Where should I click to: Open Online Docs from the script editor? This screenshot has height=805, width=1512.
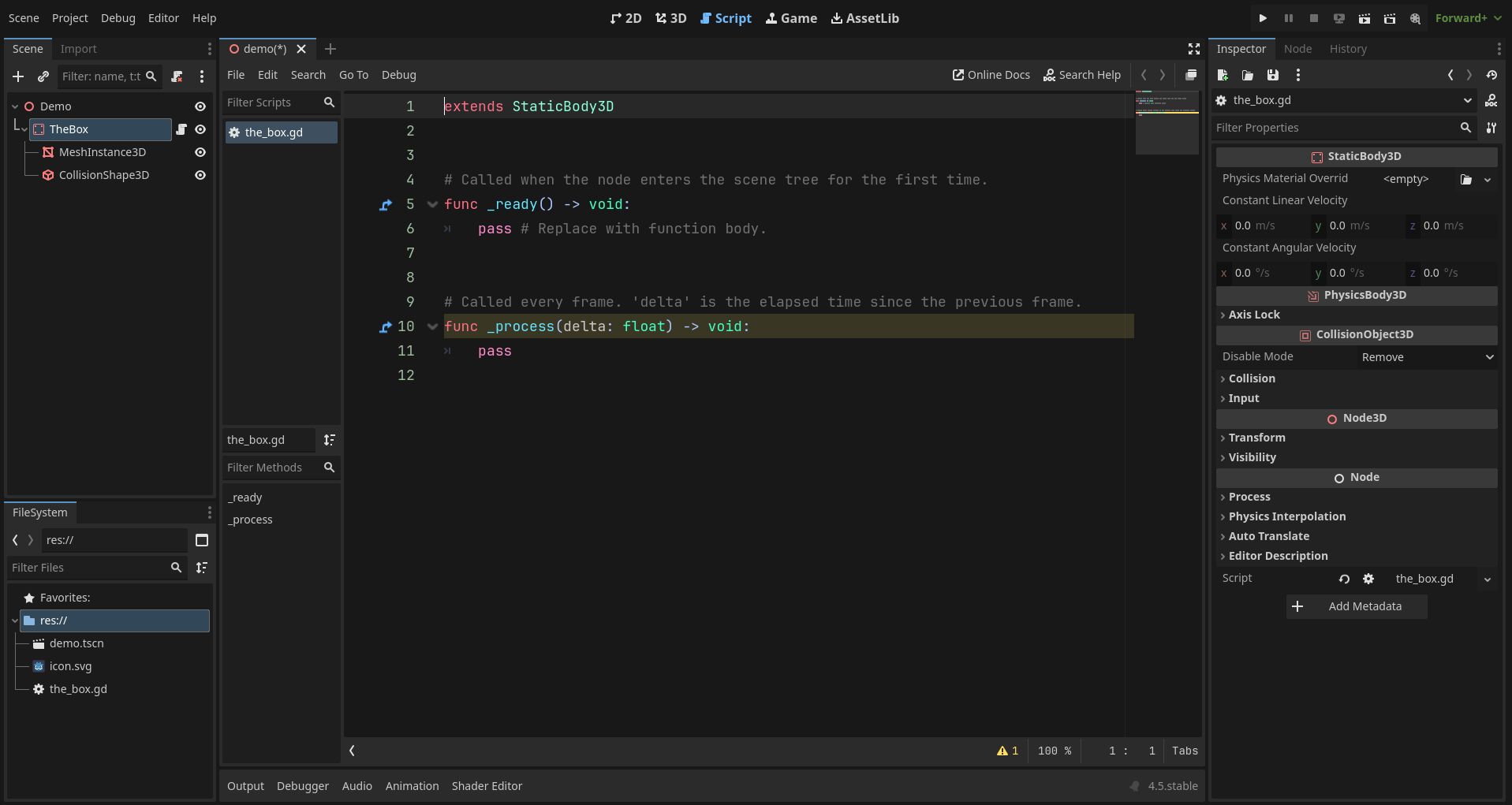point(991,75)
